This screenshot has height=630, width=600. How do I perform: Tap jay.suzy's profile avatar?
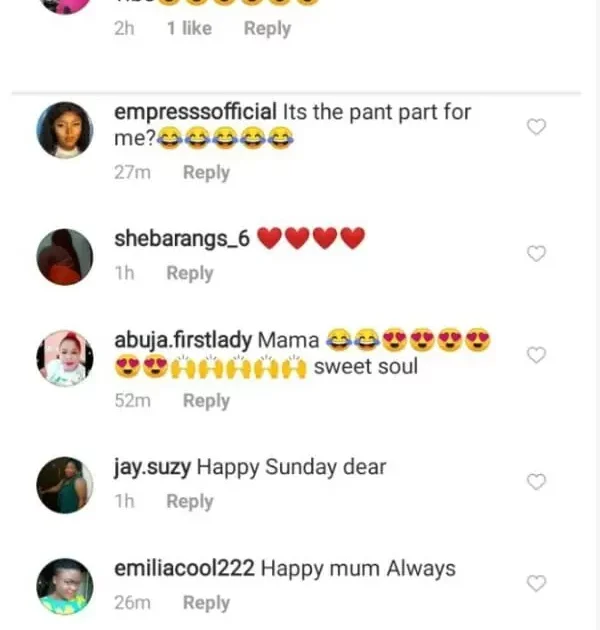coord(65,485)
